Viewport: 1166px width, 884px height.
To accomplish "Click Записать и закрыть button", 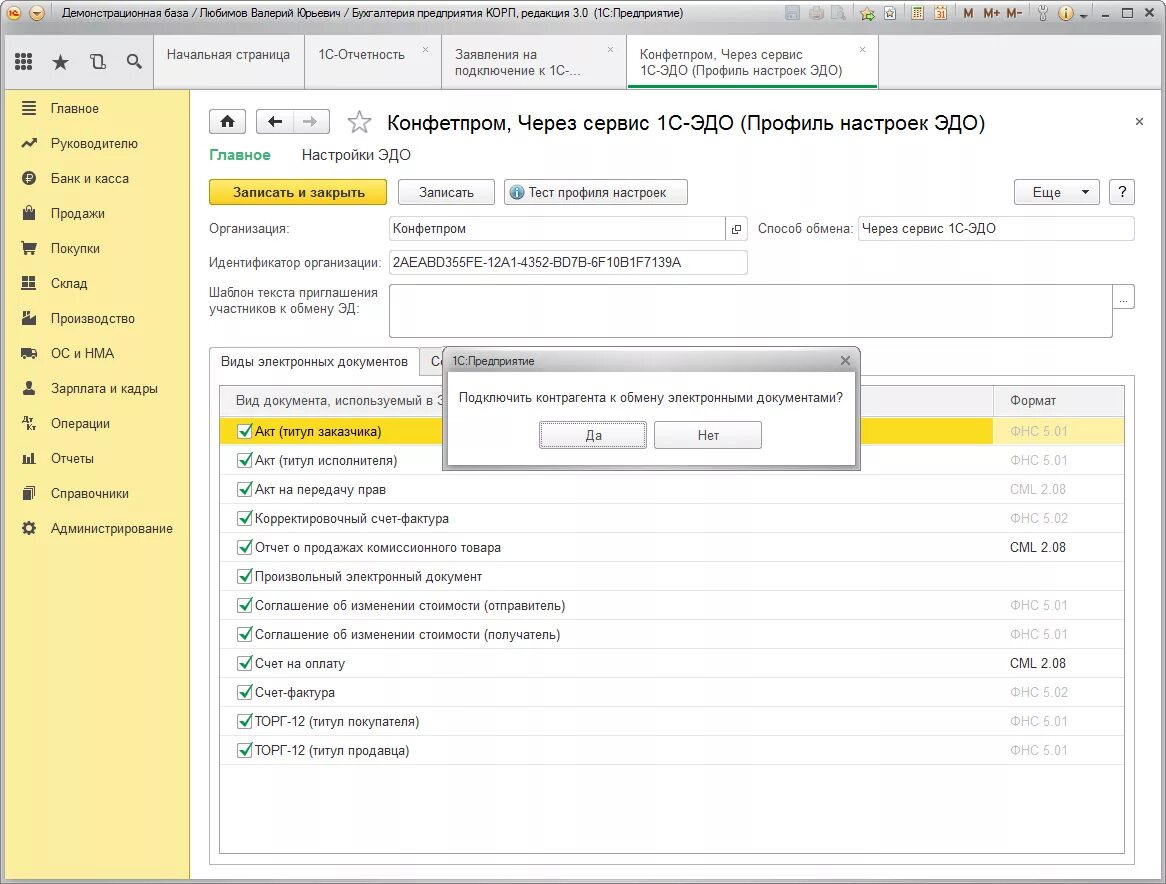I will coord(298,192).
